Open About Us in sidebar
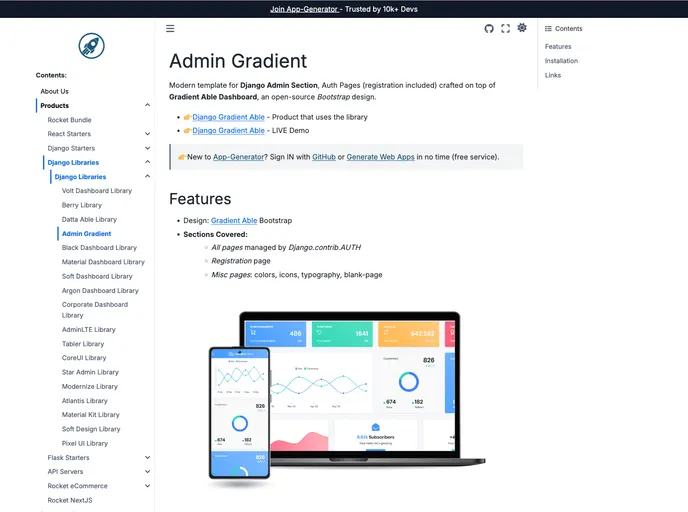The width and height of the screenshot is (688, 512). coord(54,91)
